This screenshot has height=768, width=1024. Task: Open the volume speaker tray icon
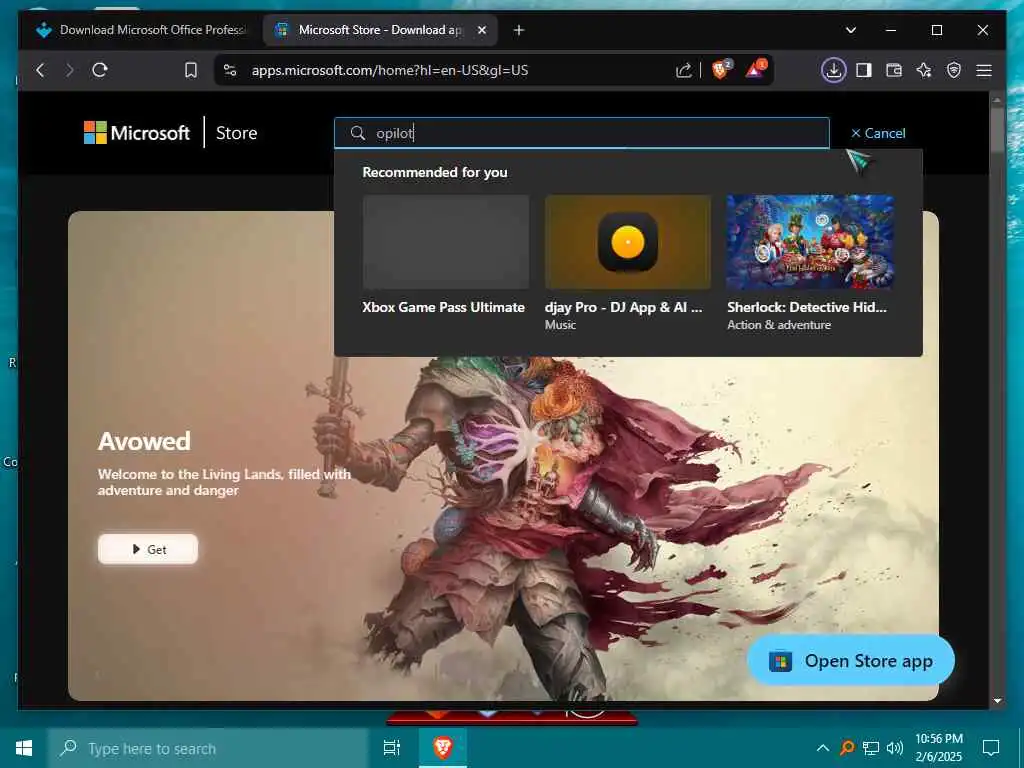895,748
